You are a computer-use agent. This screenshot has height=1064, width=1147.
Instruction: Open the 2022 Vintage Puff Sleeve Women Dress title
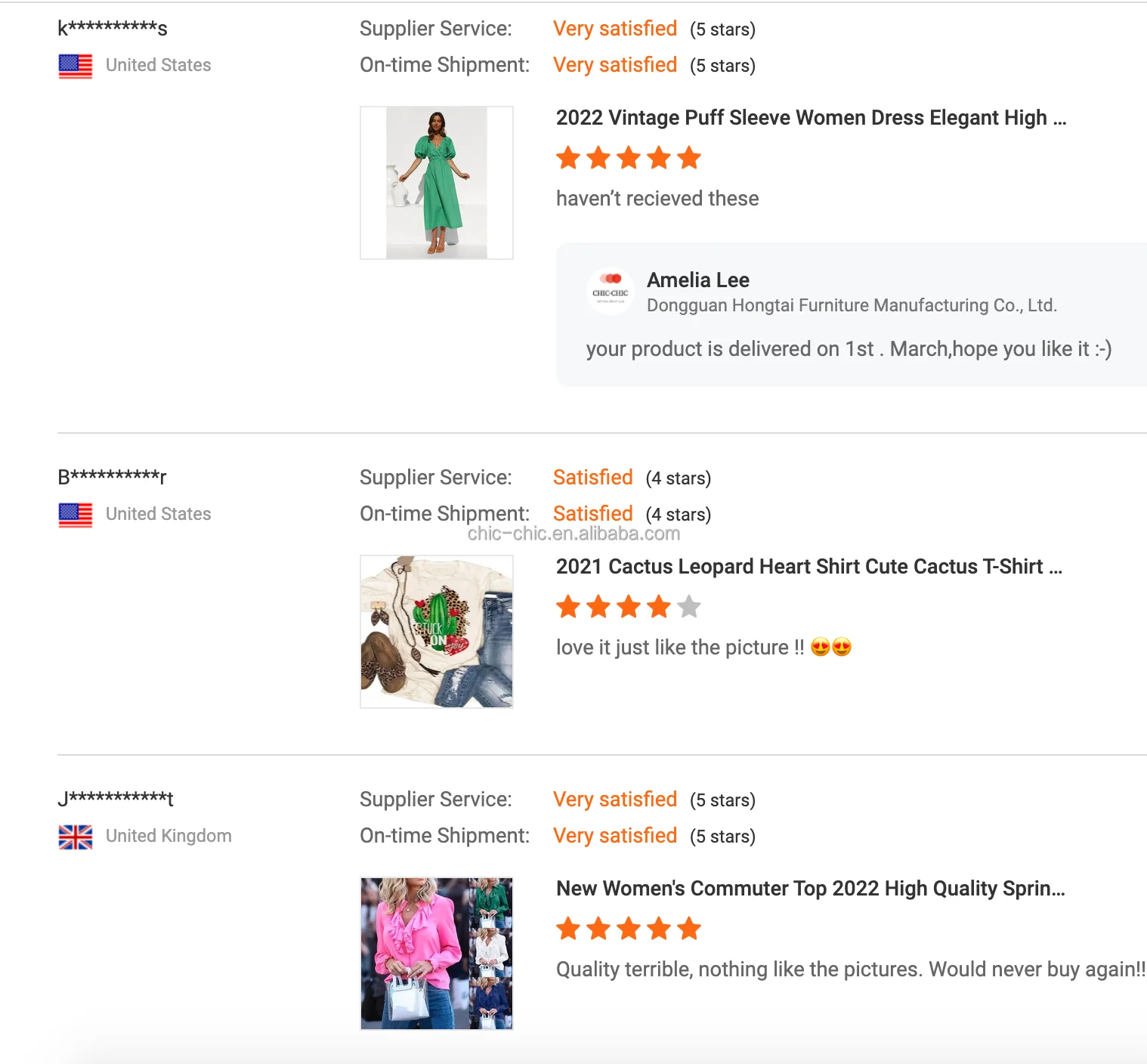811,118
